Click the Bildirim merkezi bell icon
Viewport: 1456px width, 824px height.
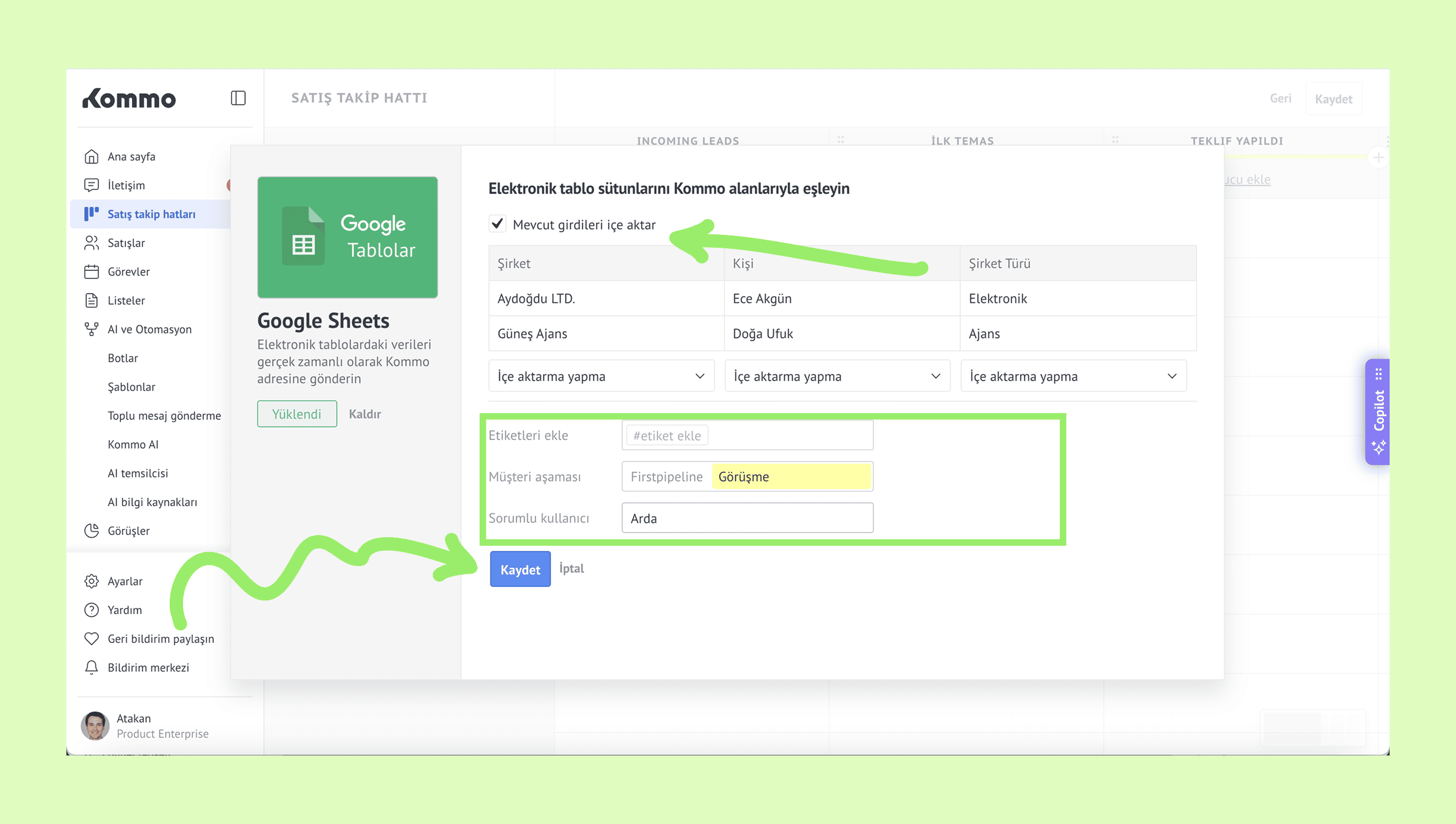click(x=91, y=667)
